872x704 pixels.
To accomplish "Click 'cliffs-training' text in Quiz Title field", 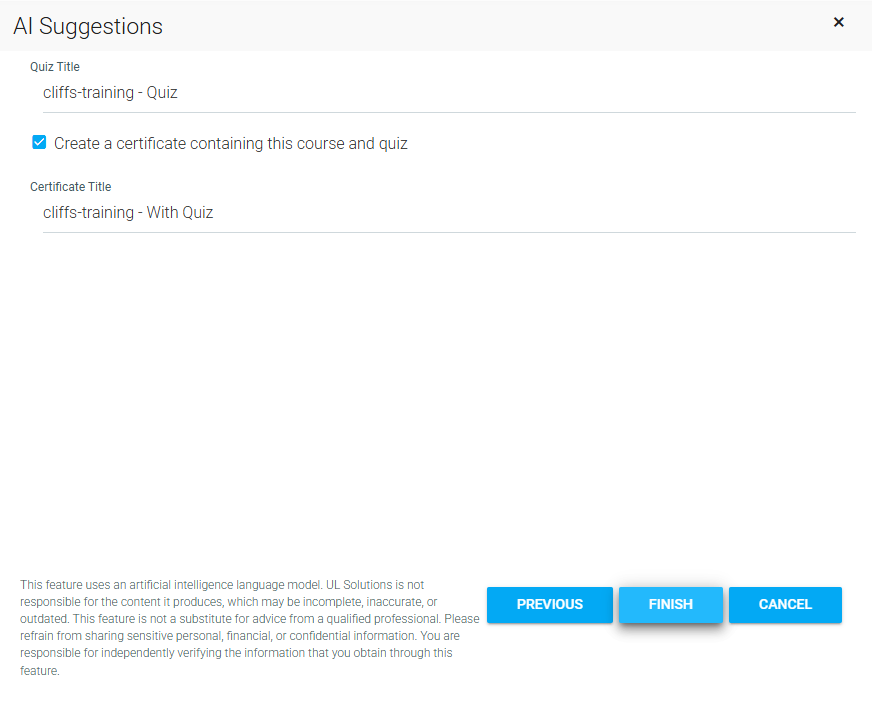I will (x=88, y=93).
